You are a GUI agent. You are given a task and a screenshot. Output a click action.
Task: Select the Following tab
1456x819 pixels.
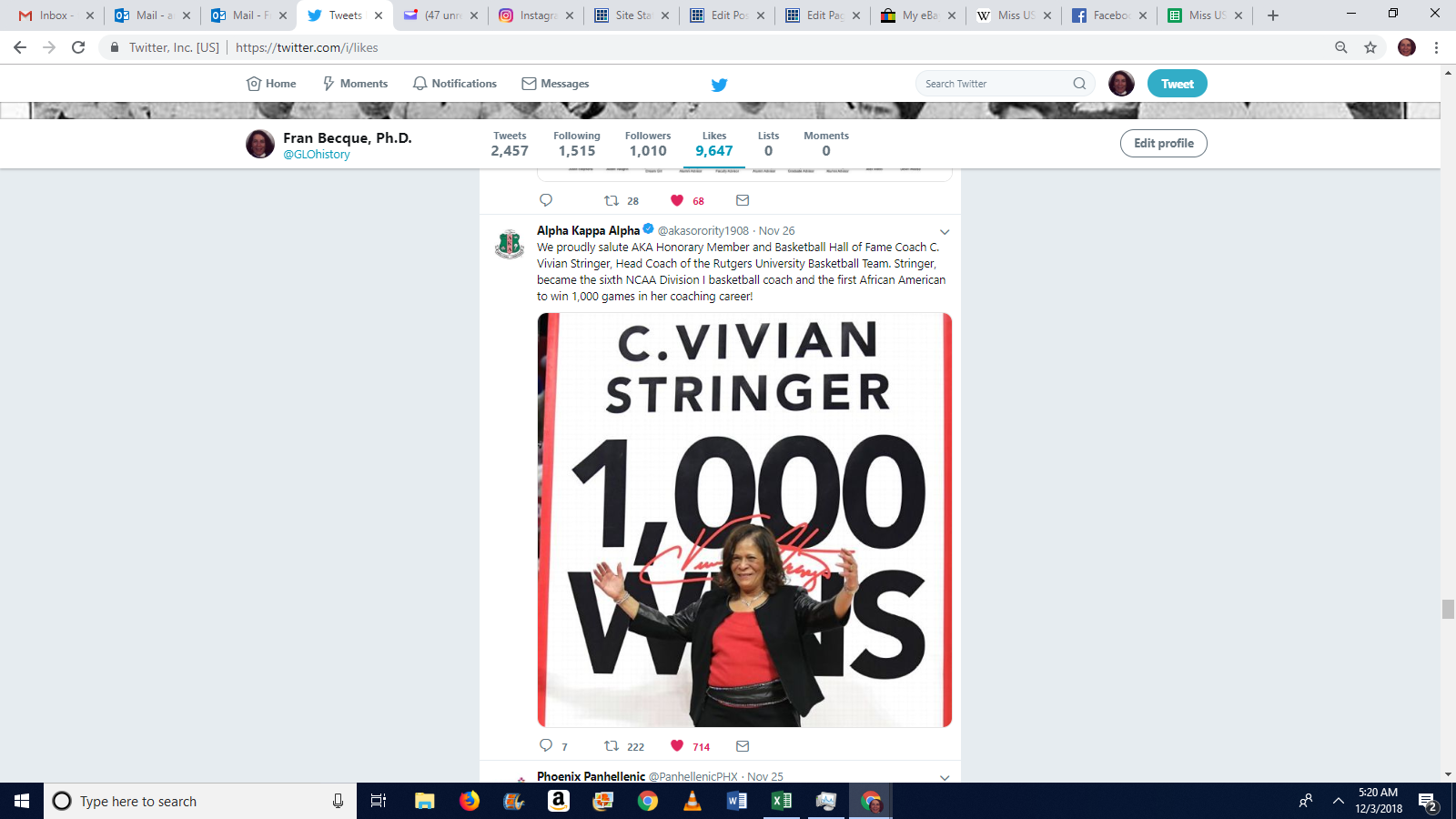click(577, 144)
